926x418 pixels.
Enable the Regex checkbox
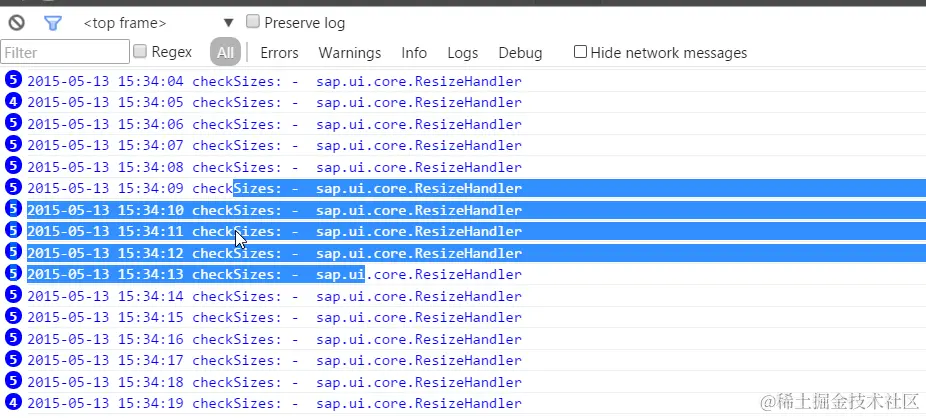tap(140, 51)
